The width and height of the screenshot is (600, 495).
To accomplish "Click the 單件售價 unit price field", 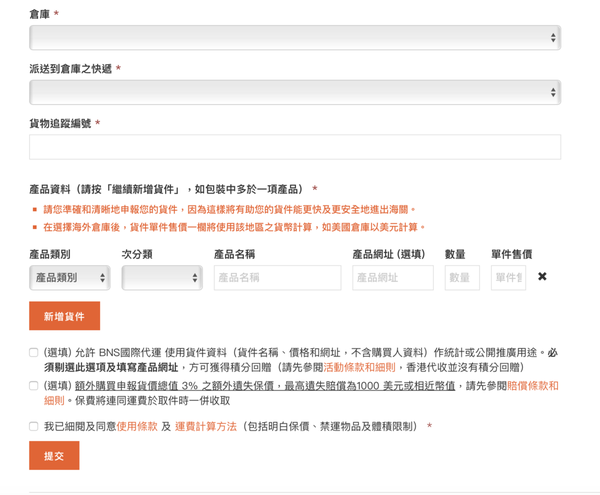I will (x=507, y=277).
